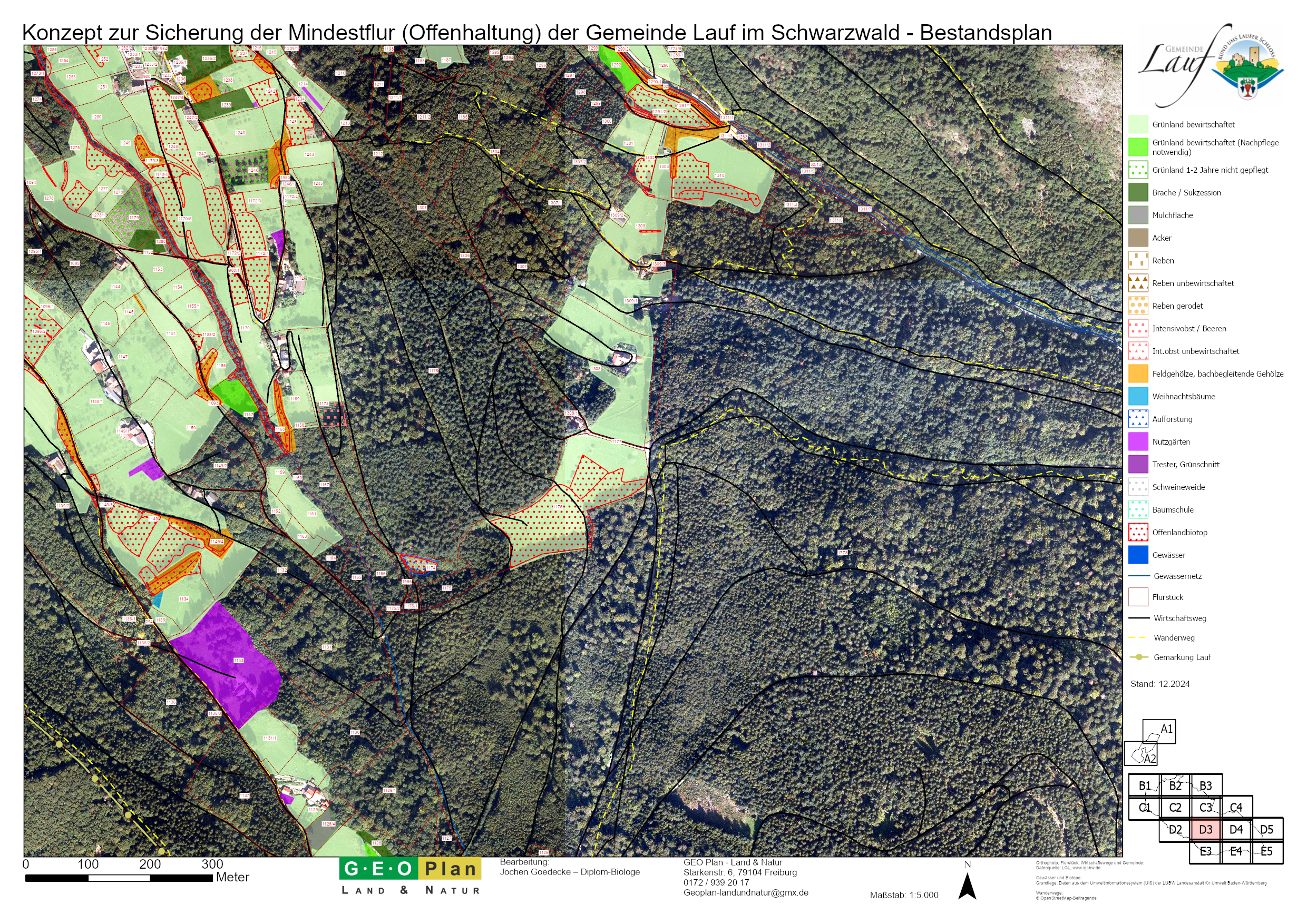Viewport: 1307px width, 924px height.
Task: Select the highlighted D3 map sheet cell
Action: (x=1205, y=830)
